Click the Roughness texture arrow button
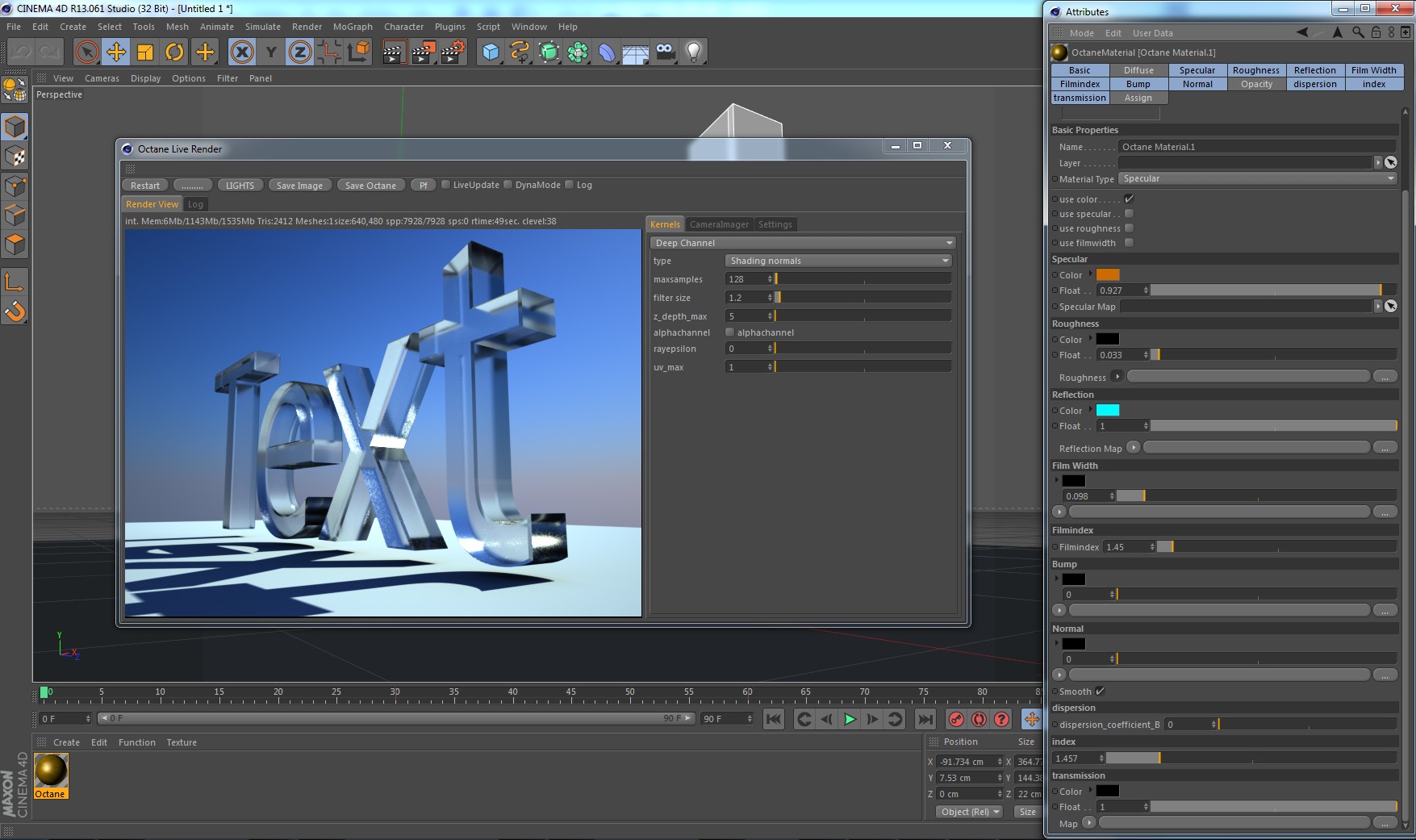Screen dimensions: 1416x840 click(1117, 377)
